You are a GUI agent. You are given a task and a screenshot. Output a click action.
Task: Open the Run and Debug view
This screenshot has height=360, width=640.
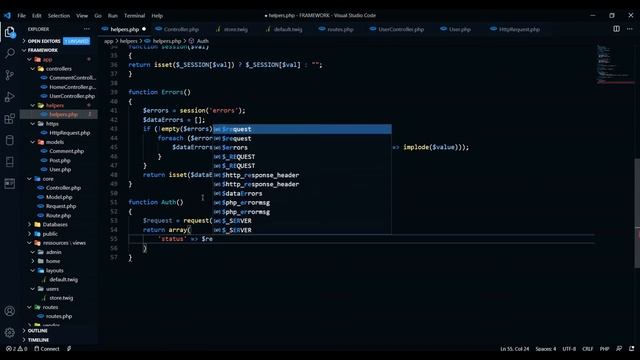(9, 97)
